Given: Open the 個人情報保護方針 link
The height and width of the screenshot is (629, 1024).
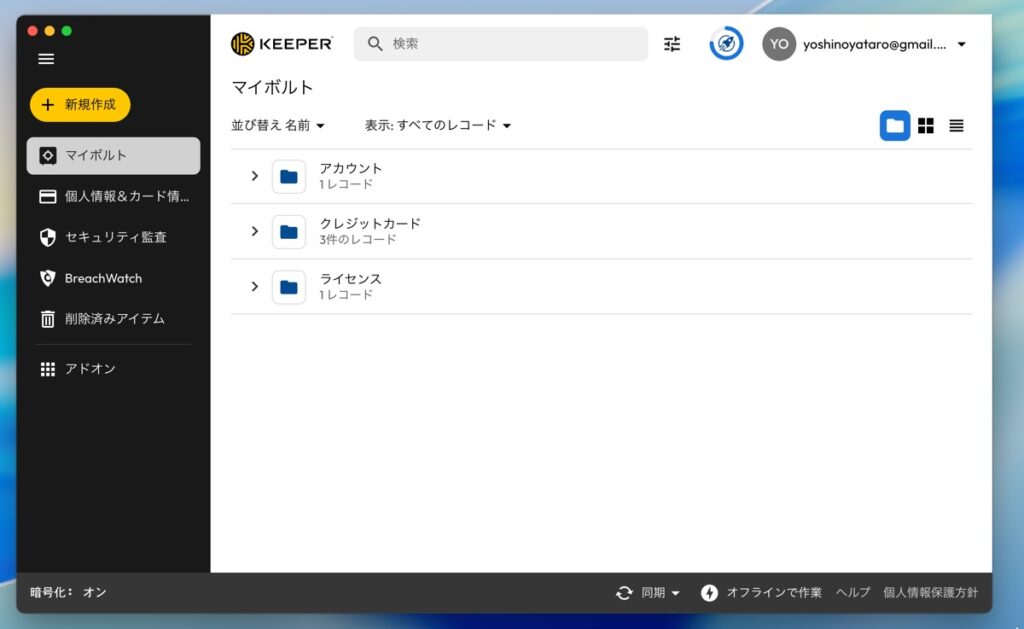Looking at the screenshot, I should (x=930, y=593).
